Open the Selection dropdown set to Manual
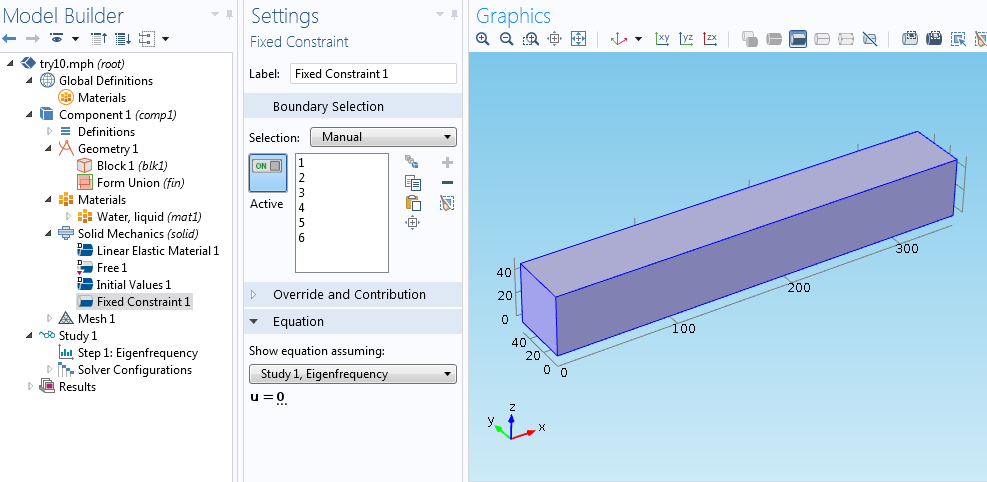This screenshot has width=987, height=482. tap(383, 137)
